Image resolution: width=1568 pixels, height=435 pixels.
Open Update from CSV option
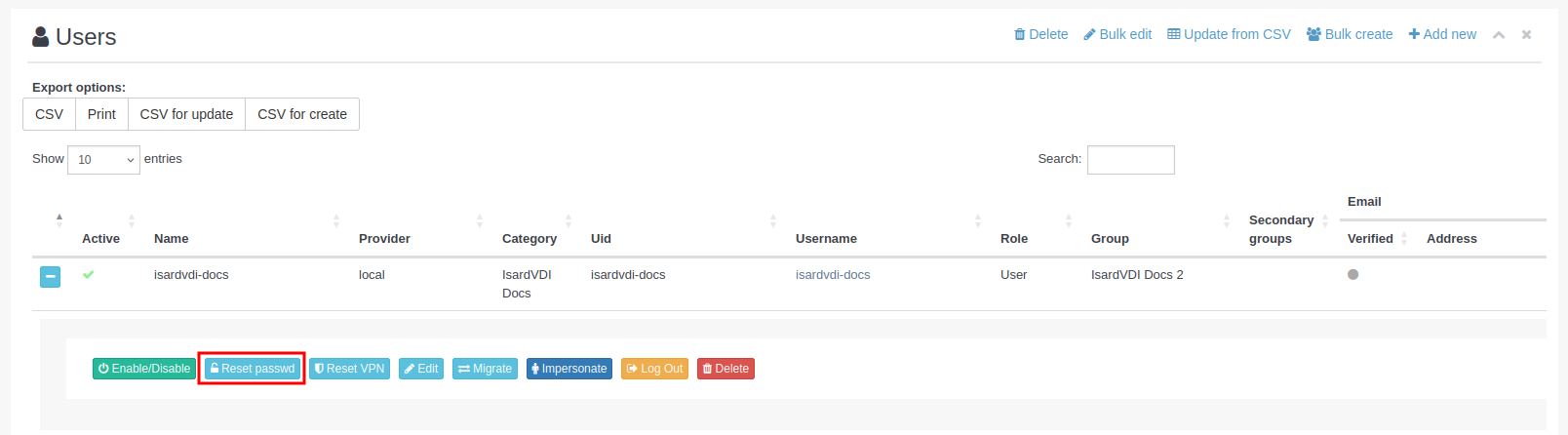coord(1229,34)
